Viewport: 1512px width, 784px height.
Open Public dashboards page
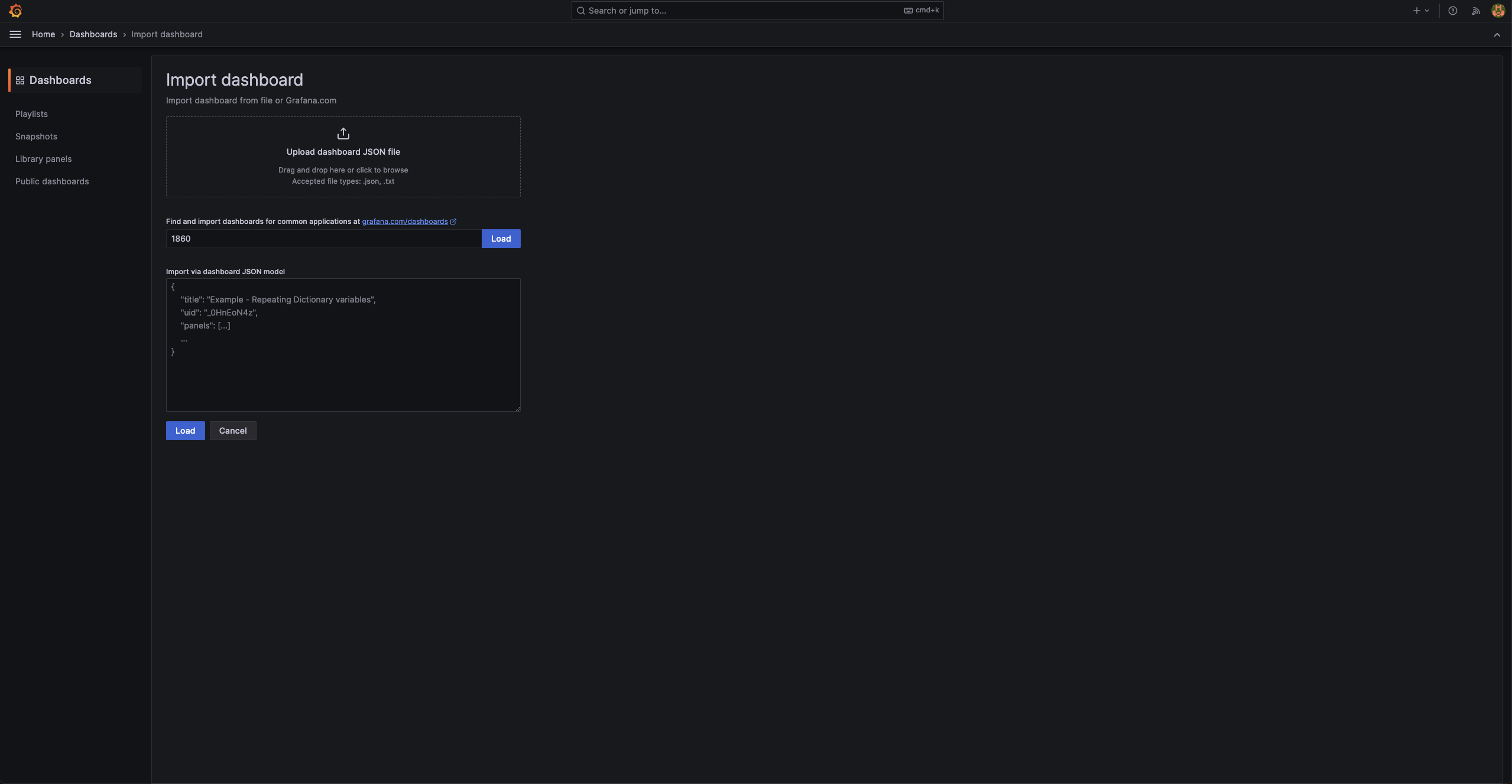tap(52, 181)
